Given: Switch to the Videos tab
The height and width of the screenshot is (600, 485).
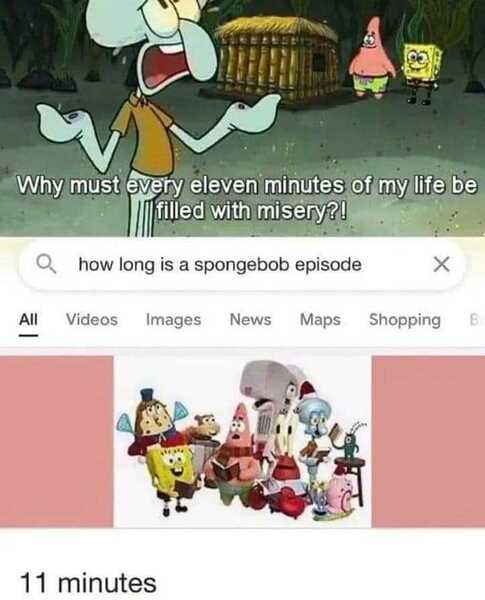Looking at the screenshot, I should [x=92, y=320].
